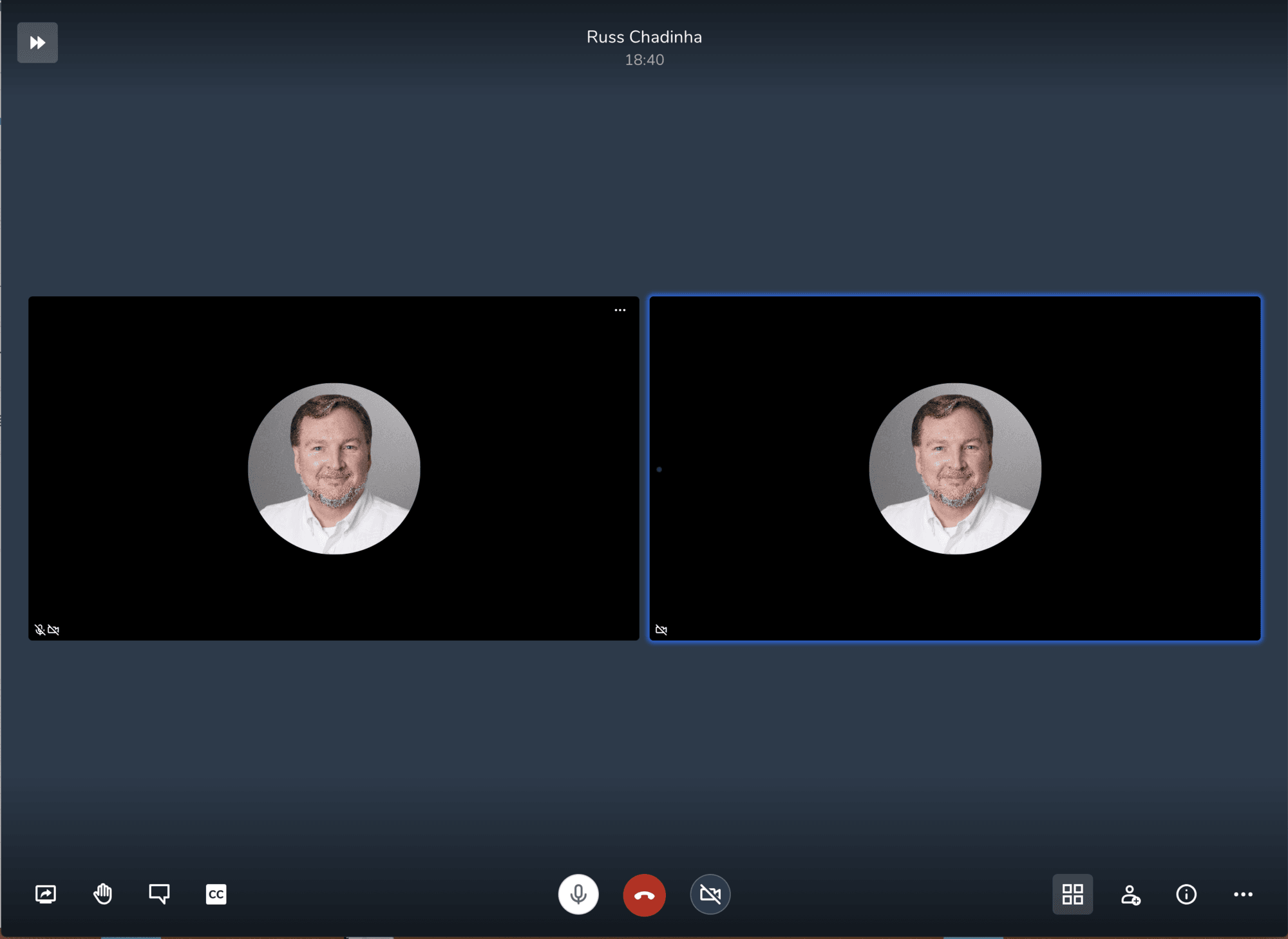Click camera-off indicator on left tile
This screenshot has height=939, width=1288.
[53, 630]
